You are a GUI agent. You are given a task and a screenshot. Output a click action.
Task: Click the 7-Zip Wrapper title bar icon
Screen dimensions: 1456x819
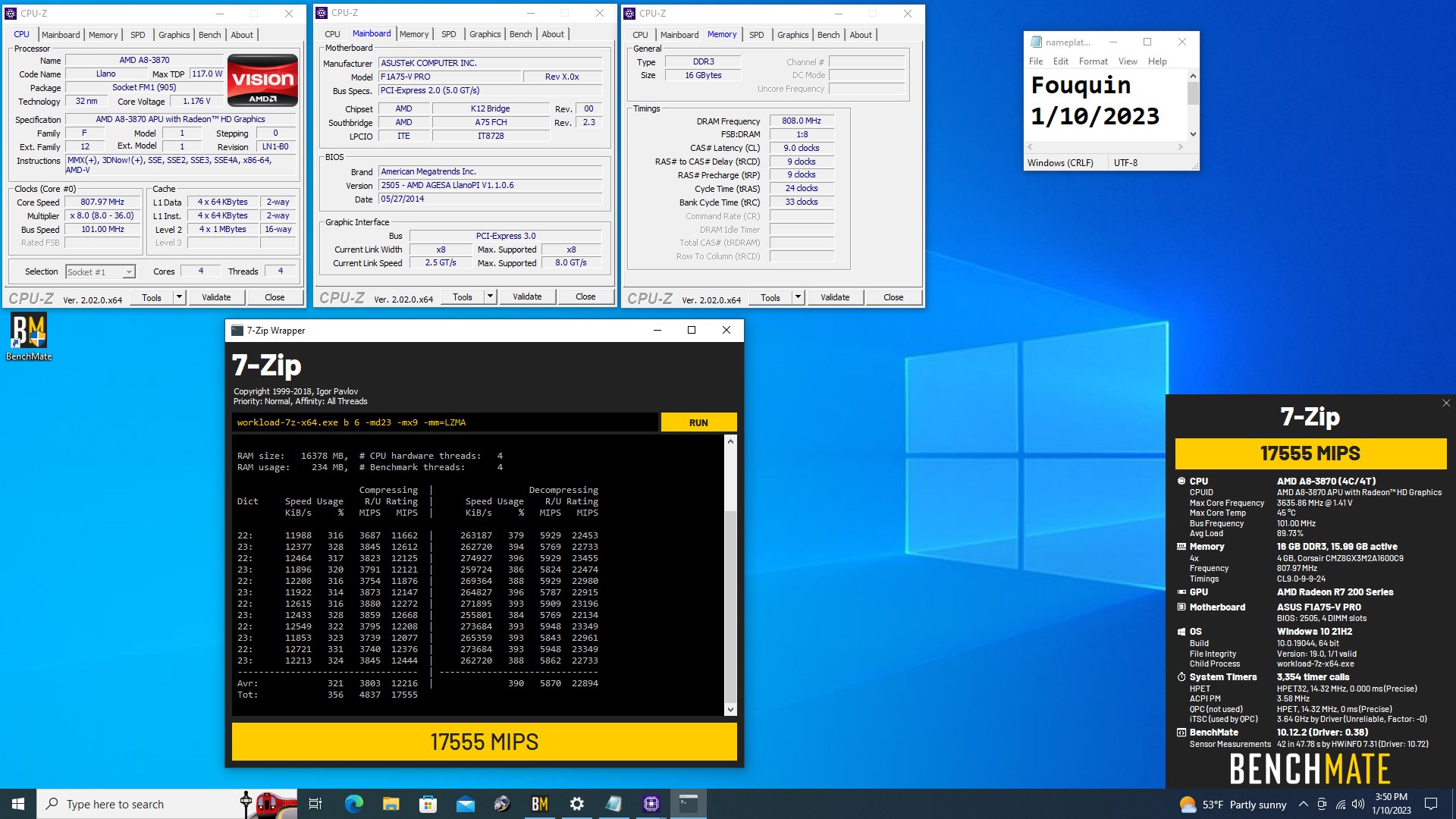[237, 331]
